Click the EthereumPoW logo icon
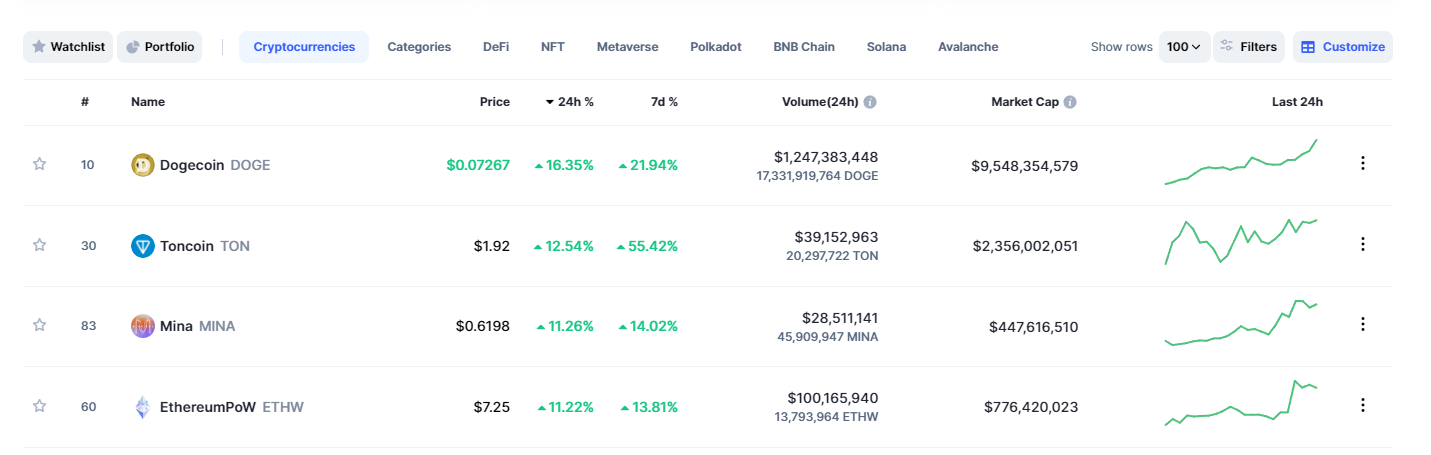The width and height of the screenshot is (1431, 455). [143, 407]
